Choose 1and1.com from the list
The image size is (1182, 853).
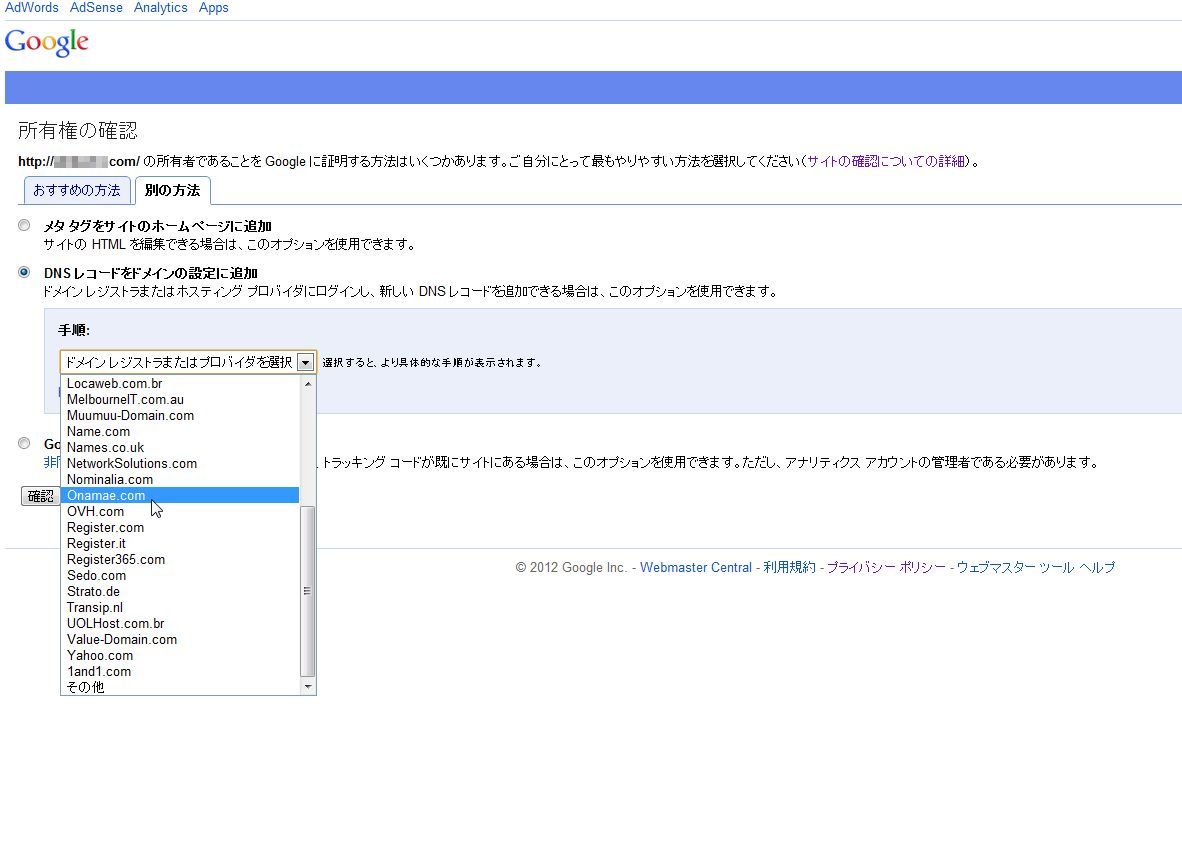click(x=179, y=671)
